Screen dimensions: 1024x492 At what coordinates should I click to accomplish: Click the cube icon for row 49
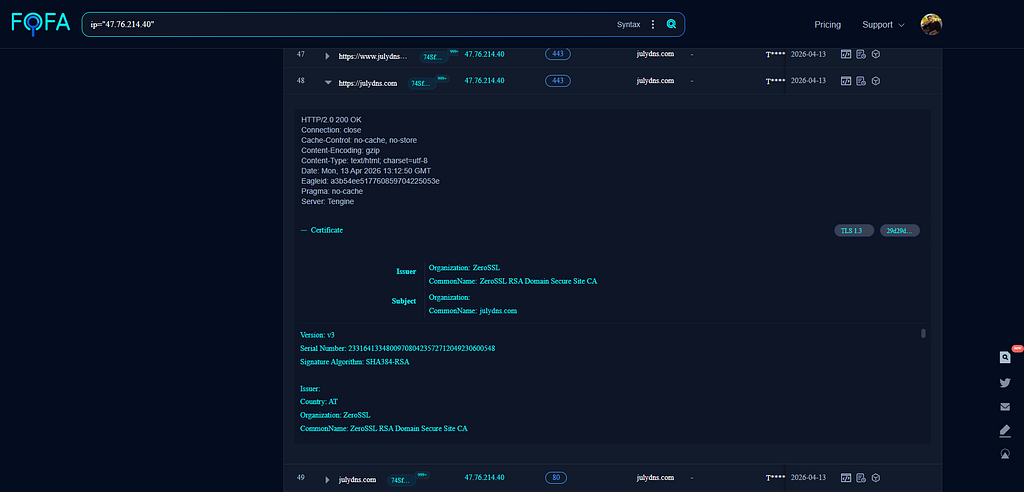coord(876,478)
